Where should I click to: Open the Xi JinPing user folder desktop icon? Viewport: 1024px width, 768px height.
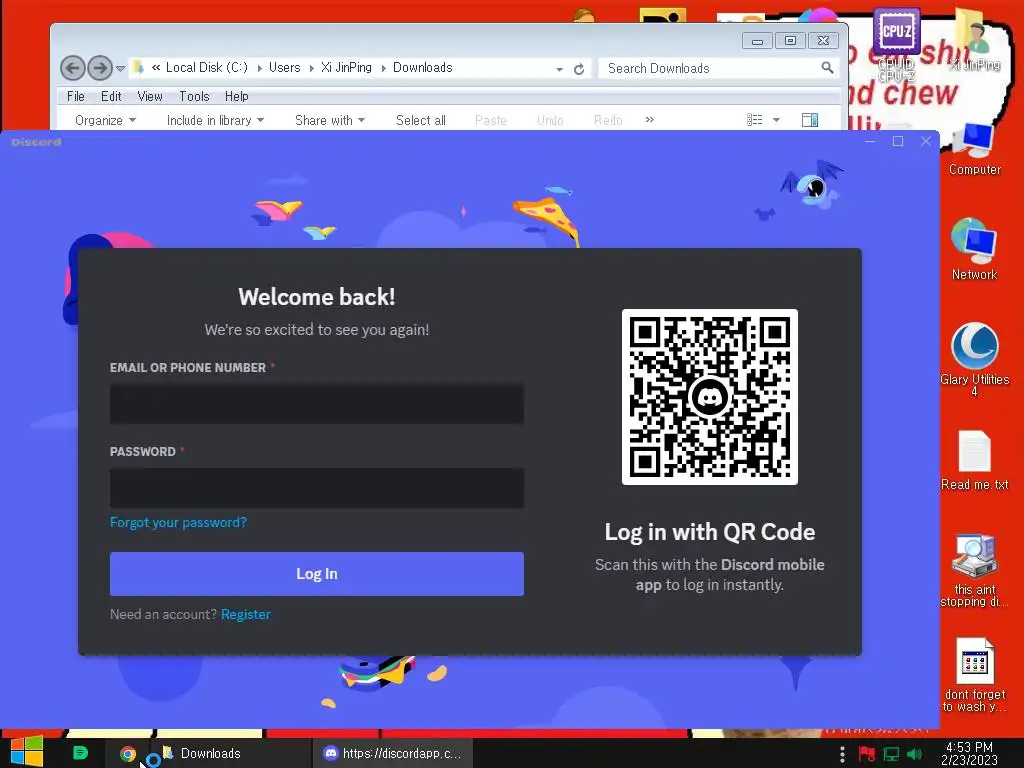(x=974, y=39)
